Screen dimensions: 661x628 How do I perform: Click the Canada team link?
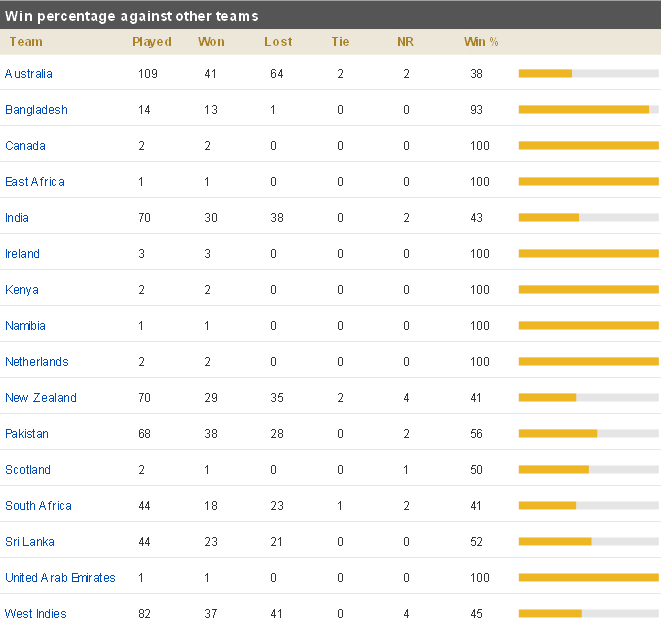pos(25,146)
